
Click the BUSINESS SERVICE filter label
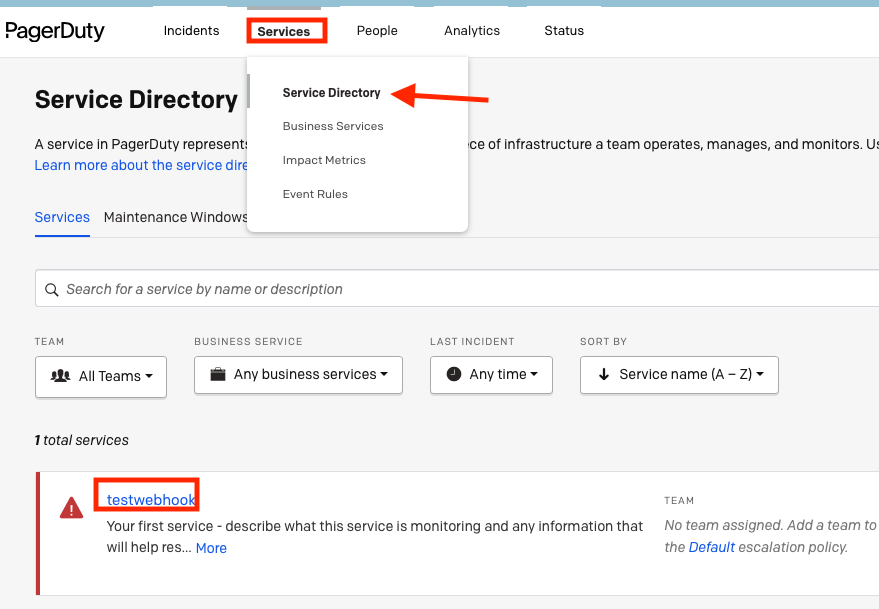click(x=248, y=342)
